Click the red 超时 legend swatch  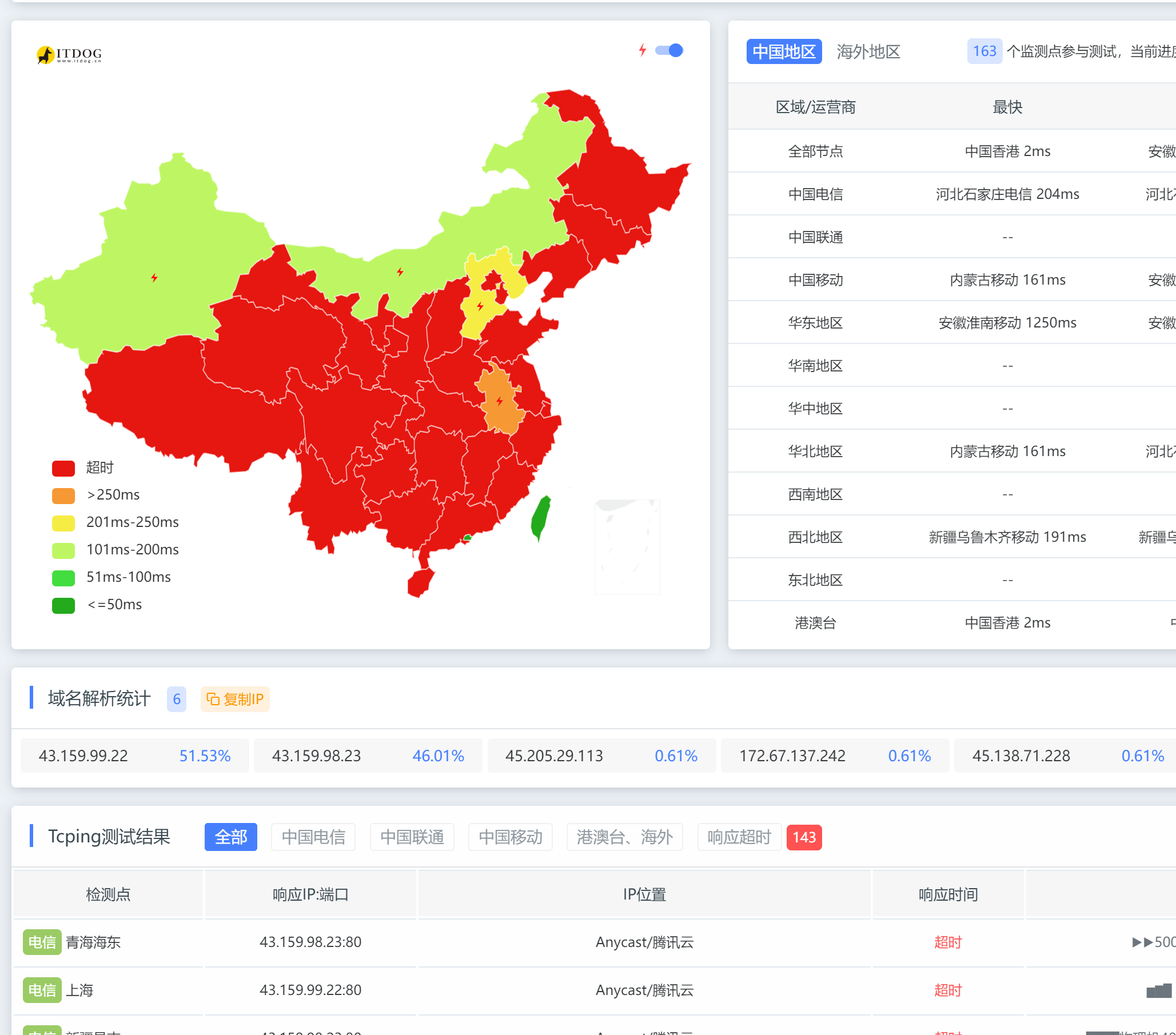point(63,468)
